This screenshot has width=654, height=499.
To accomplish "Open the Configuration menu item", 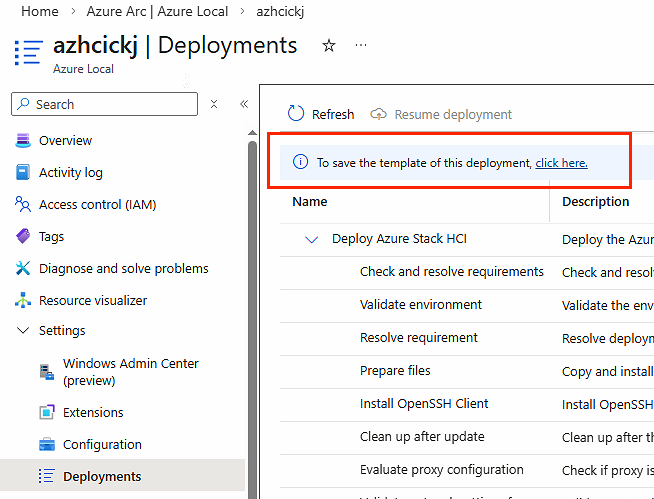I will point(102,445).
